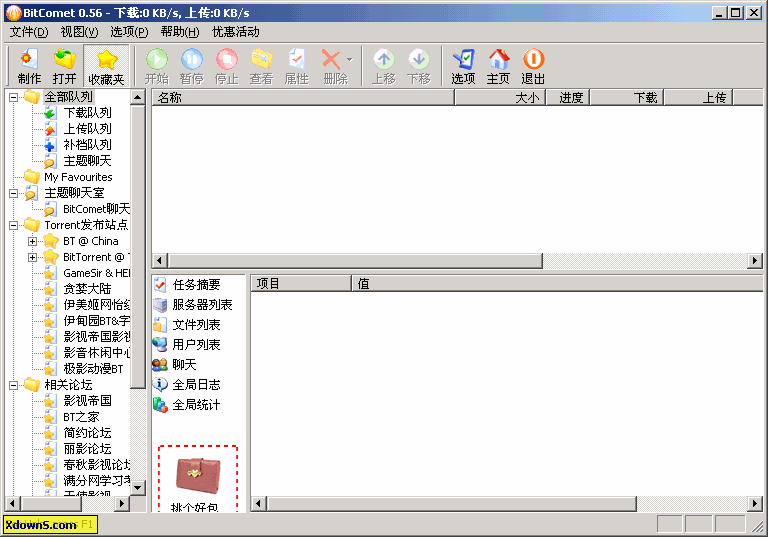Viewport: 768px width, 537px height.
Task: Open the 选项 options toolbar icon
Action: click(463, 66)
